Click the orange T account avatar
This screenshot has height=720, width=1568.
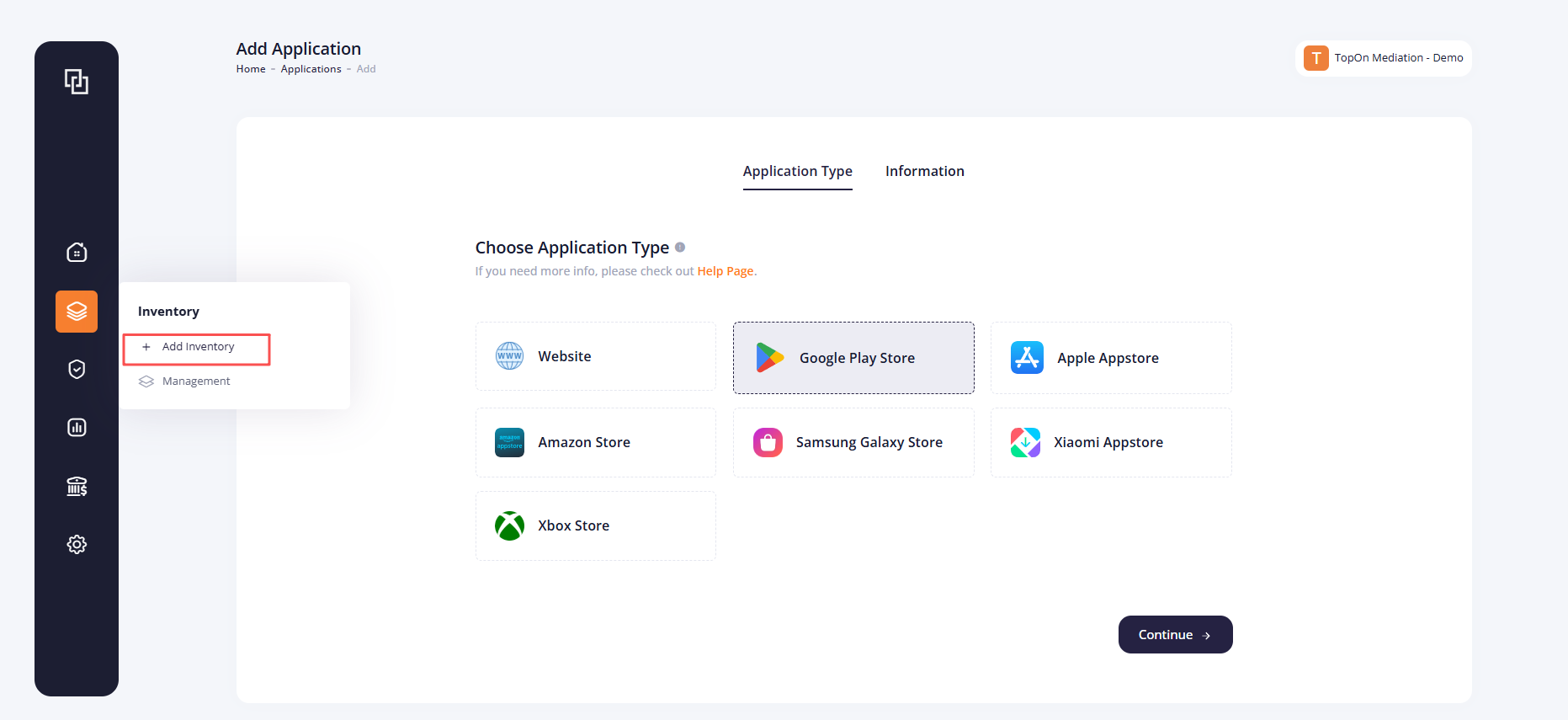pos(1316,58)
